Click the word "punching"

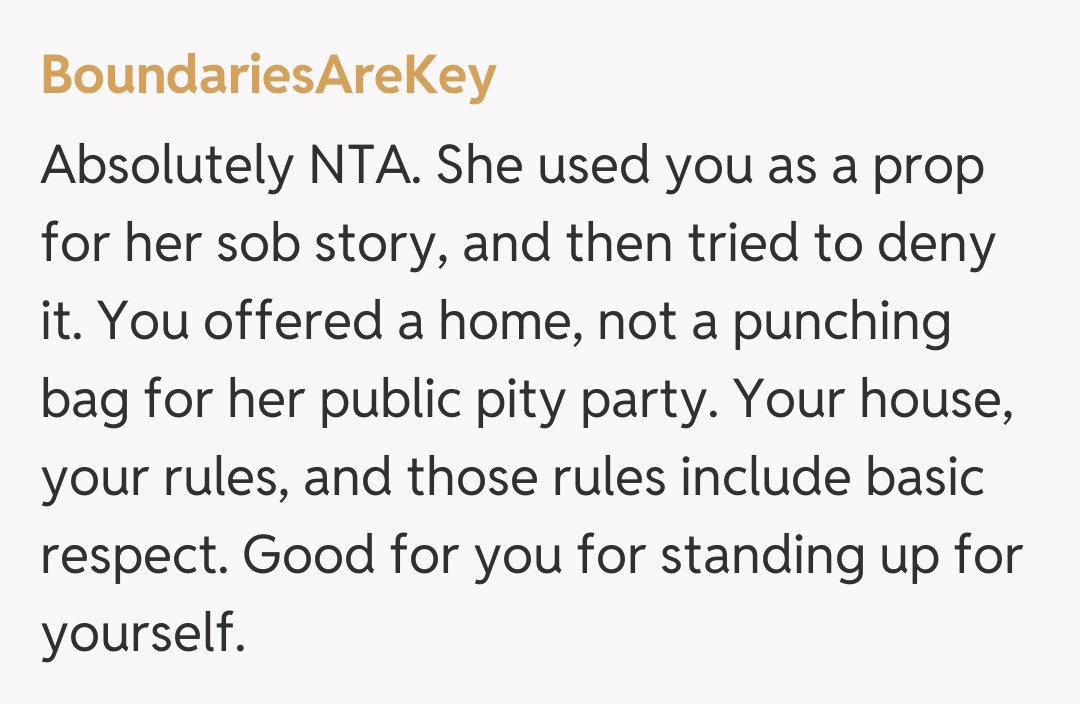pyautogui.click(x=841, y=324)
